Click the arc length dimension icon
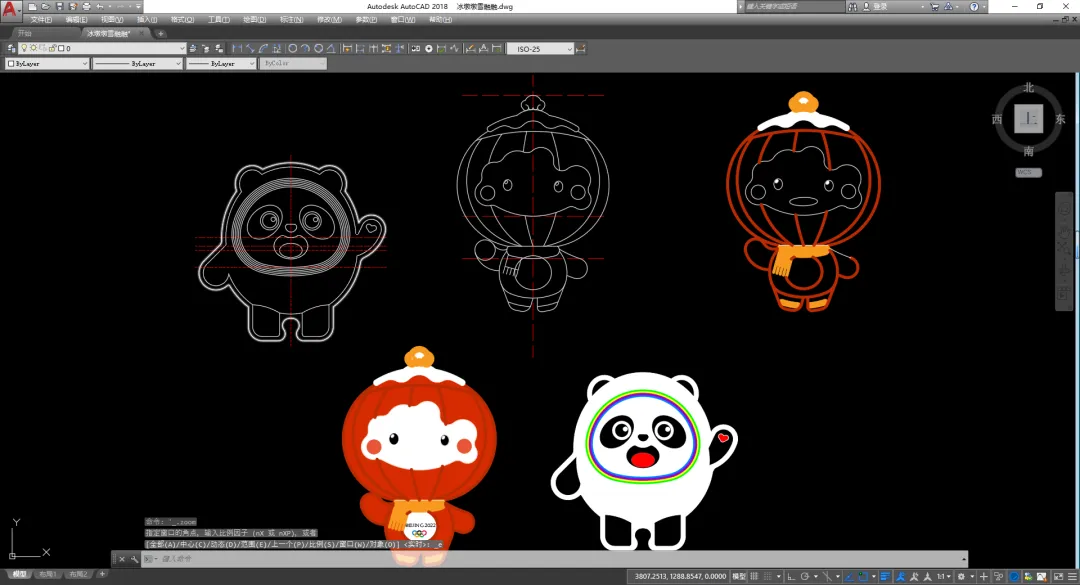This screenshot has width=1080, height=585. (263, 48)
